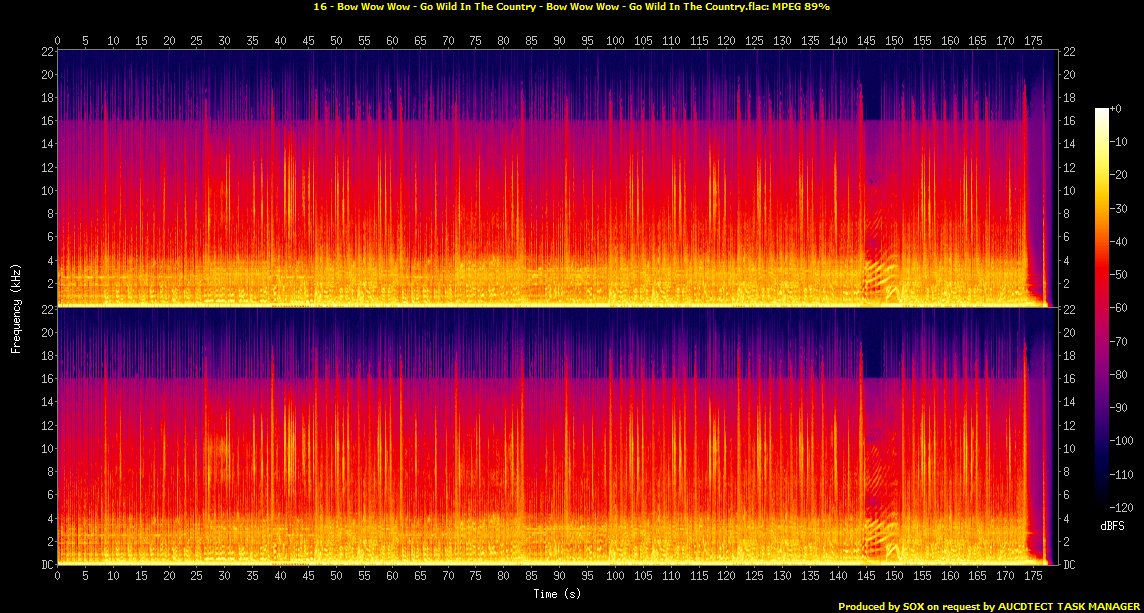The height and width of the screenshot is (613, 1144).
Task: Click the 175 second mark on bottom time axis
Action: (1033, 577)
